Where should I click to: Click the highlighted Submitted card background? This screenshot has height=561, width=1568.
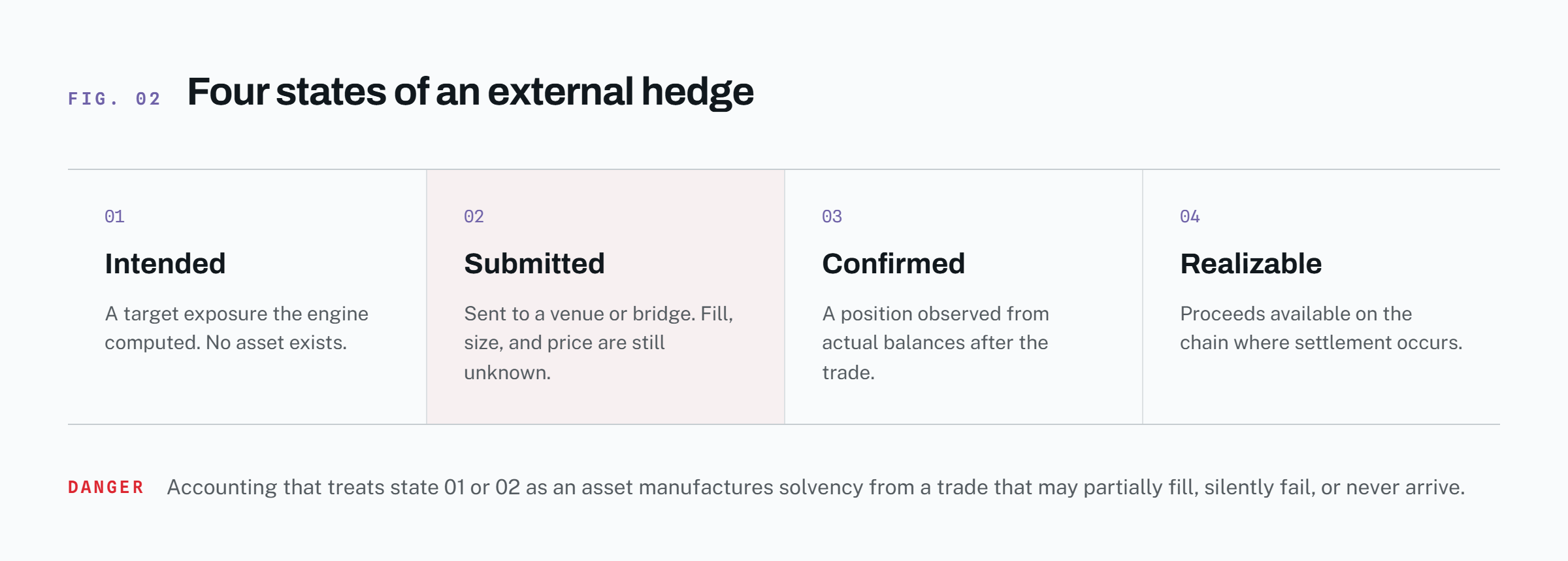pos(606,297)
